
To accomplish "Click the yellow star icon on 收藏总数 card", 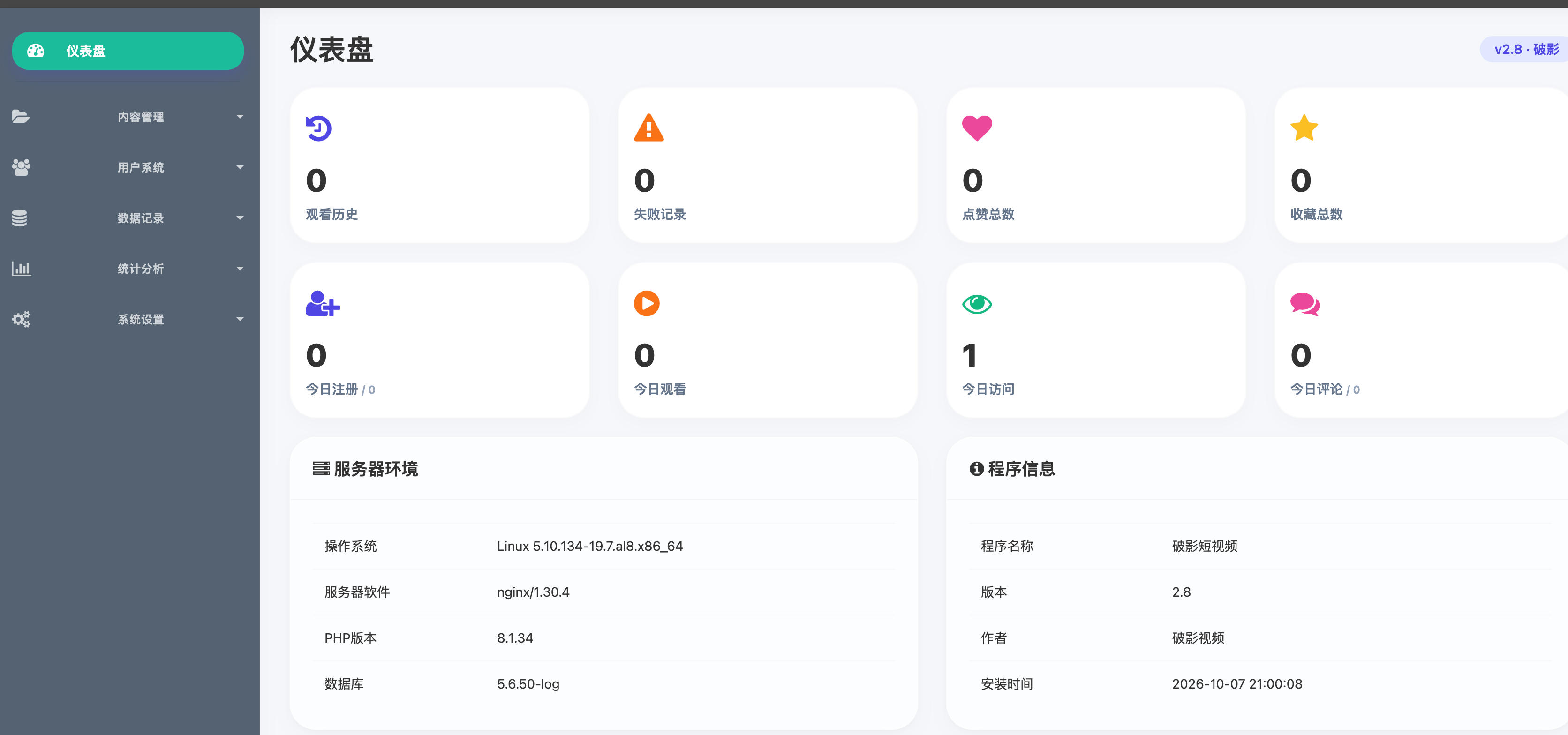I will click(x=1304, y=128).
